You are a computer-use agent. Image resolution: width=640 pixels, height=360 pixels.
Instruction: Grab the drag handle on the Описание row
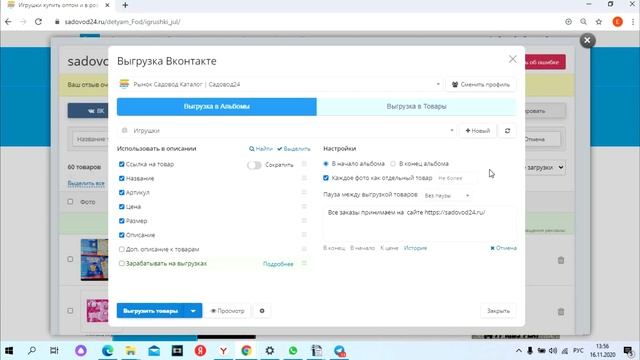pos(304,235)
